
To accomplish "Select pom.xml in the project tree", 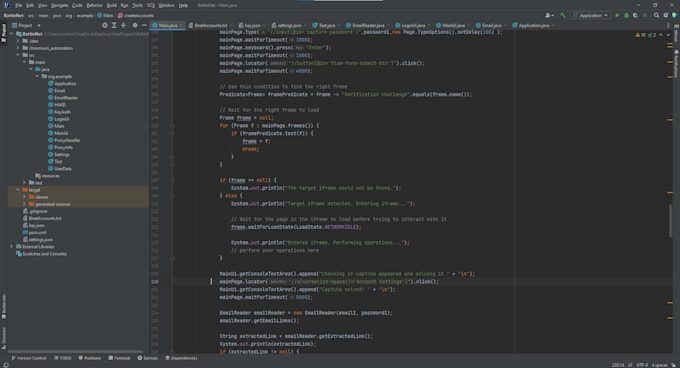I will (x=37, y=232).
